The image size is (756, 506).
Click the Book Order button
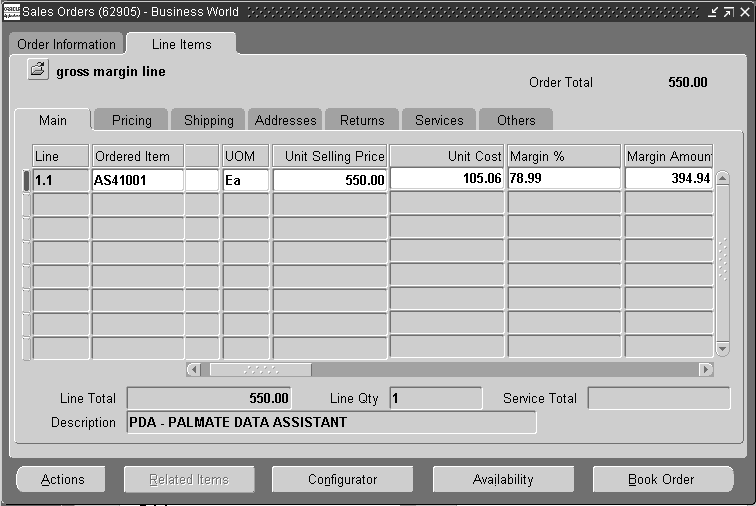662,479
